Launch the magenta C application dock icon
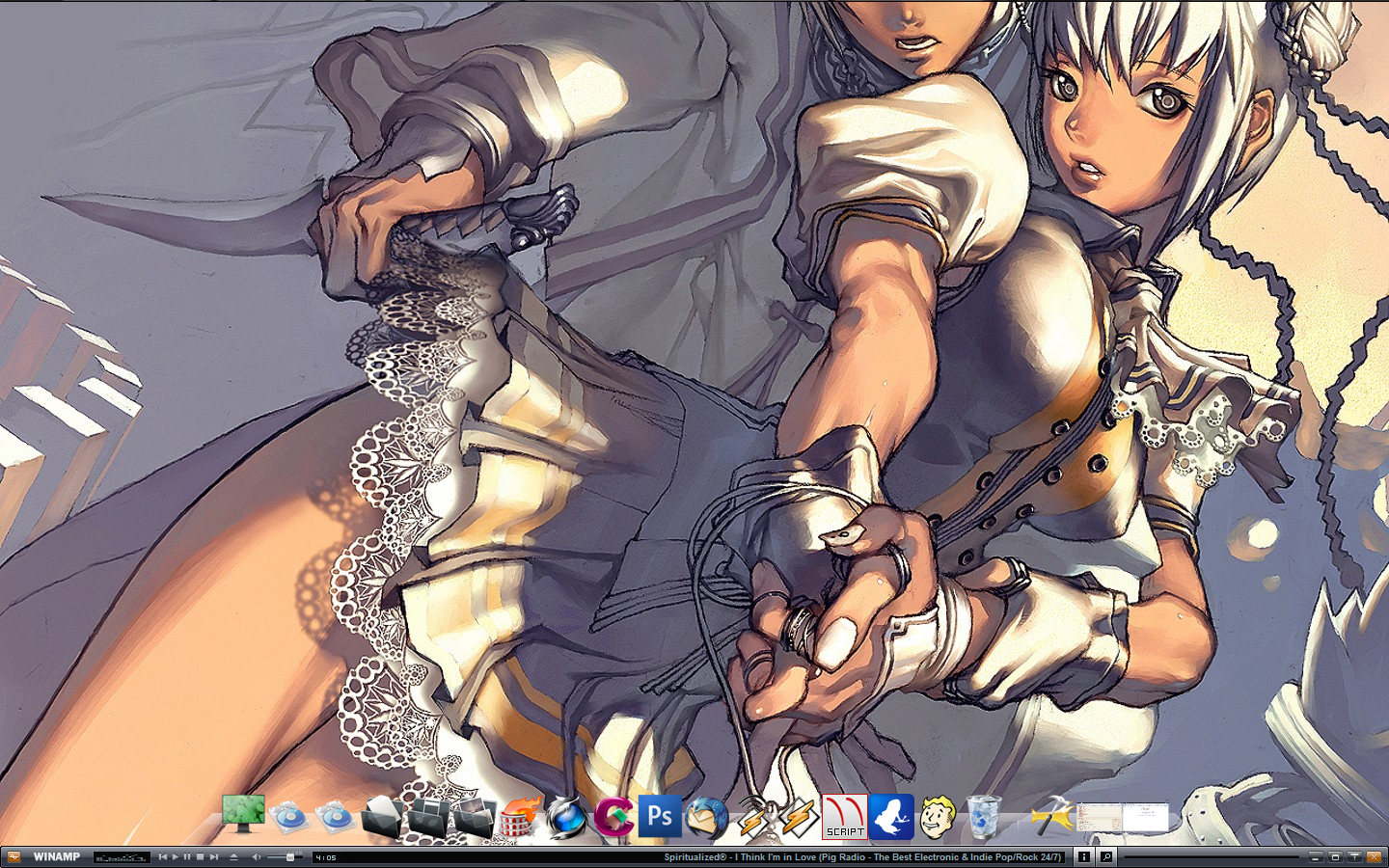The image size is (1389, 868). point(613,817)
